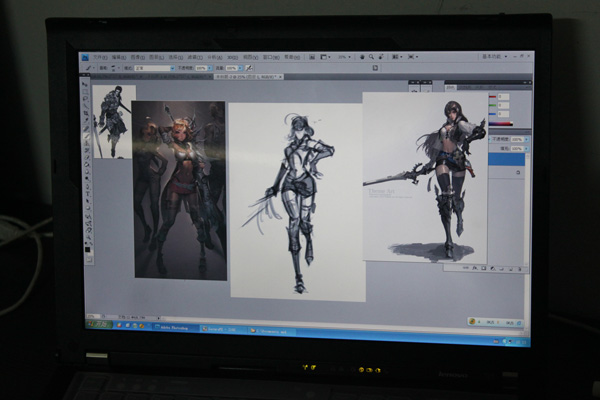This screenshot has width=600, height=400.
Task: Open the 滤镜(T) menu
Action: pos(195,57)
